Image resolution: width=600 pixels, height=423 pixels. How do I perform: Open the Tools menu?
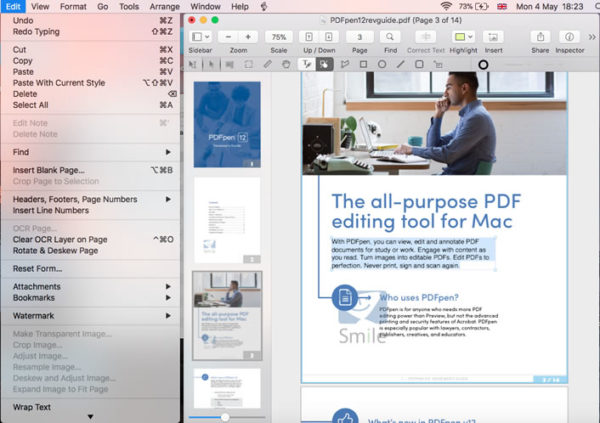129,7
